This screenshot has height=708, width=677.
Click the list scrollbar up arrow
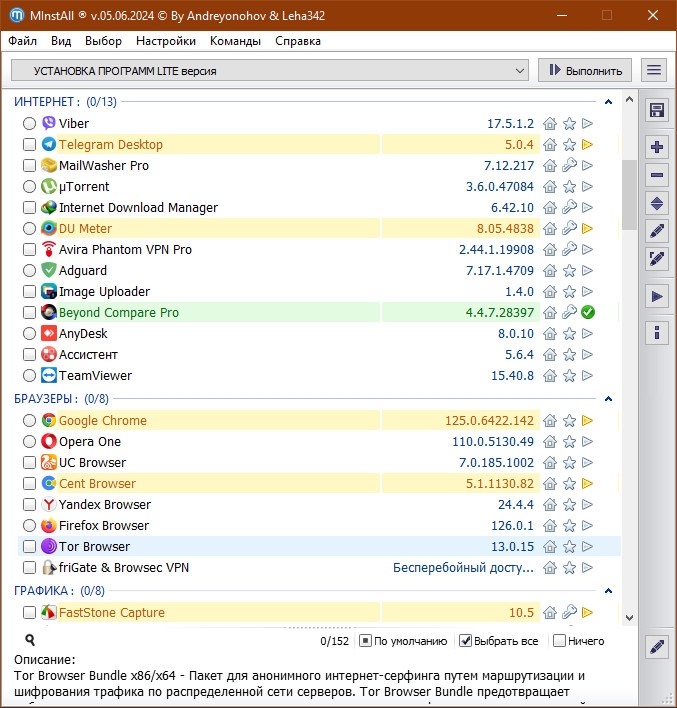(x=629, y=100)
